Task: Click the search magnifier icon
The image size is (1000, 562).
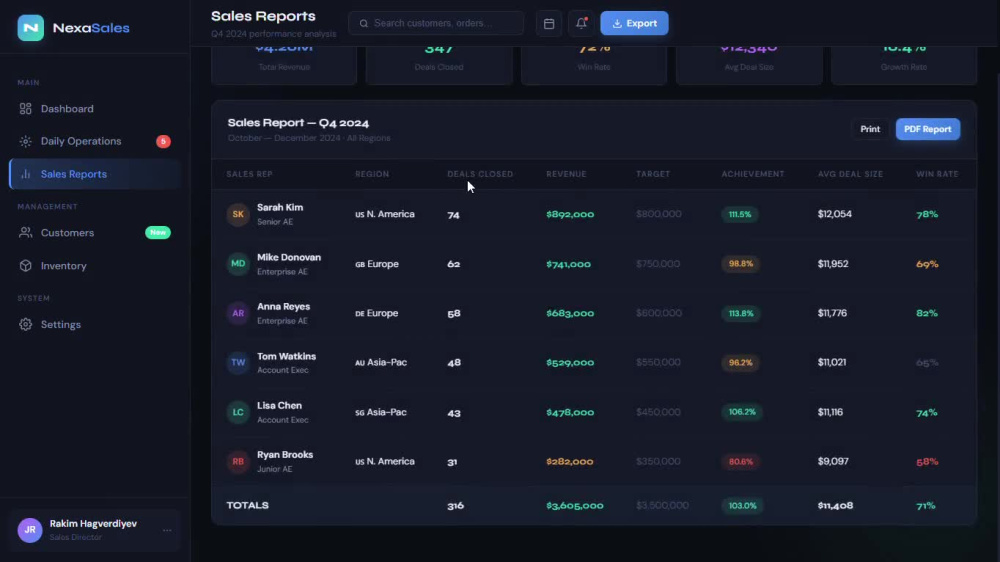Action: pos(364,24)
